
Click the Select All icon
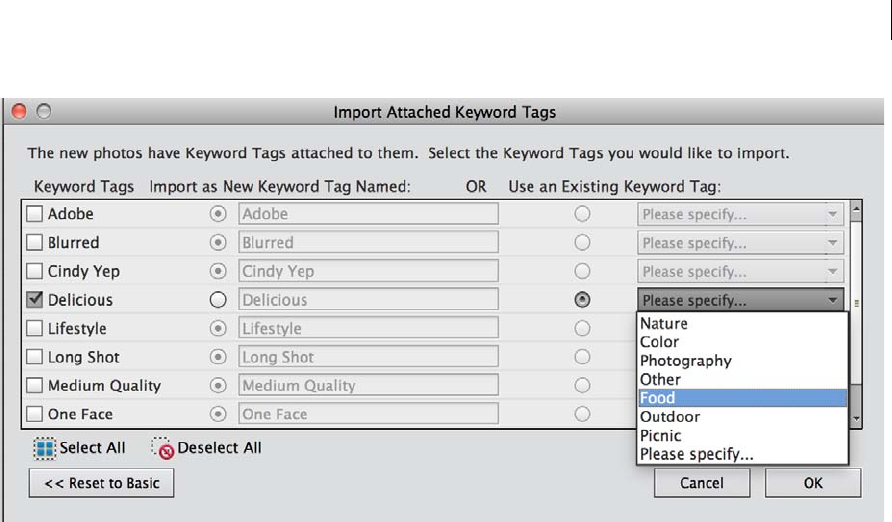pyautogui.click(x=45, y=448)
